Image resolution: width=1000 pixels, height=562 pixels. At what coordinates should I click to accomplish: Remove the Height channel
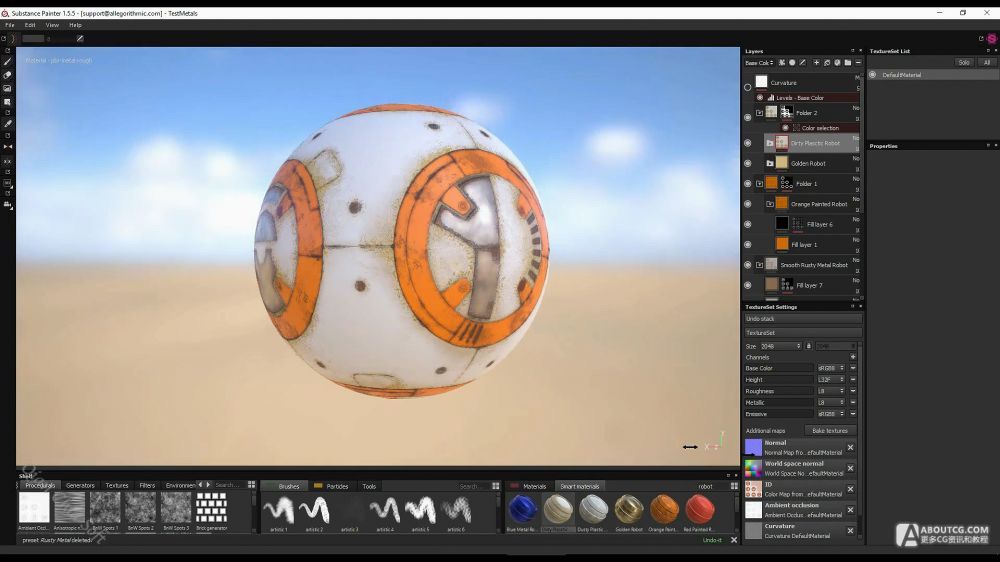coord(853,380)
